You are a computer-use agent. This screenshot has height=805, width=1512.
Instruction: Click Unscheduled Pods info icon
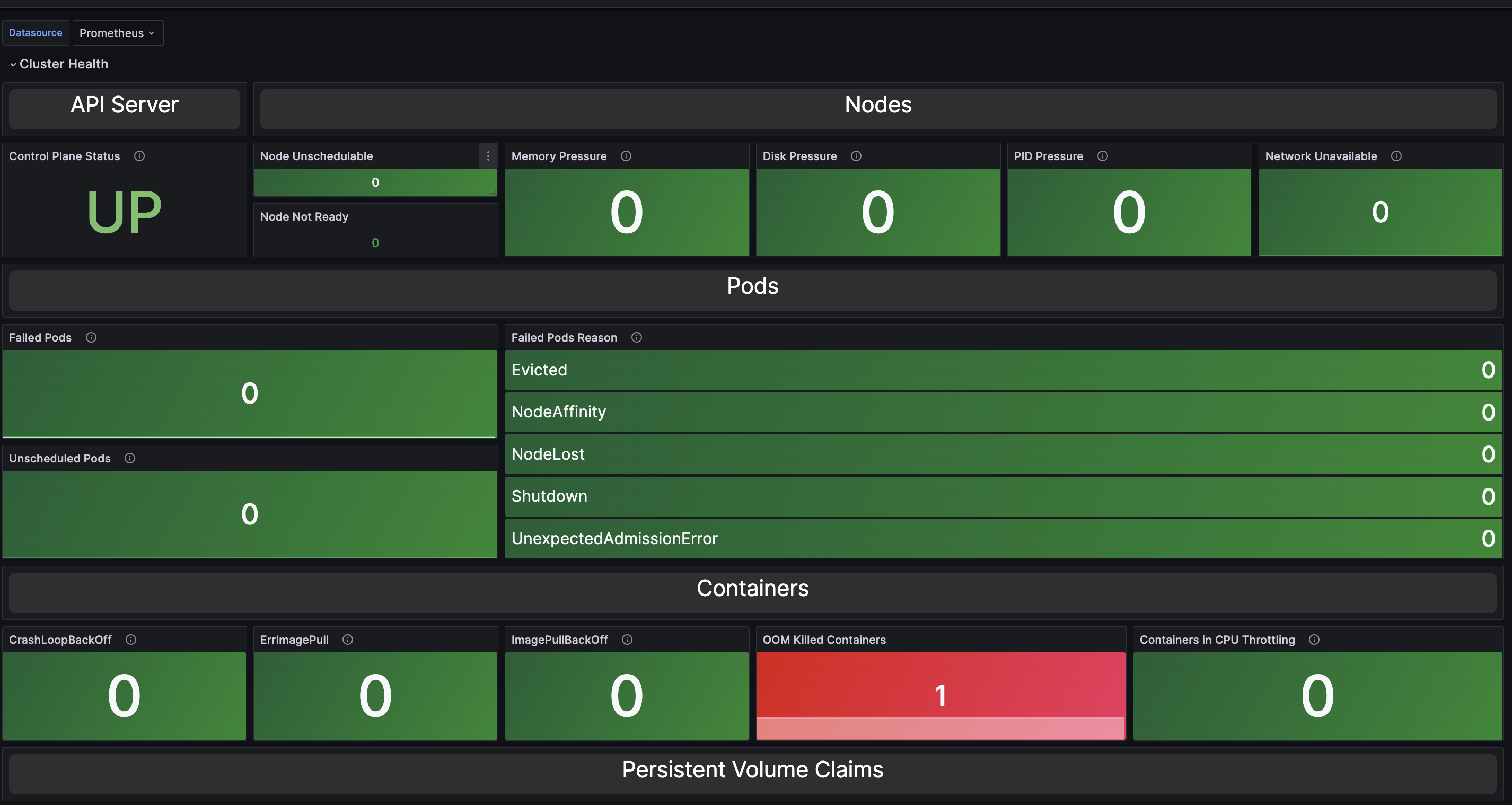(130, 459)
